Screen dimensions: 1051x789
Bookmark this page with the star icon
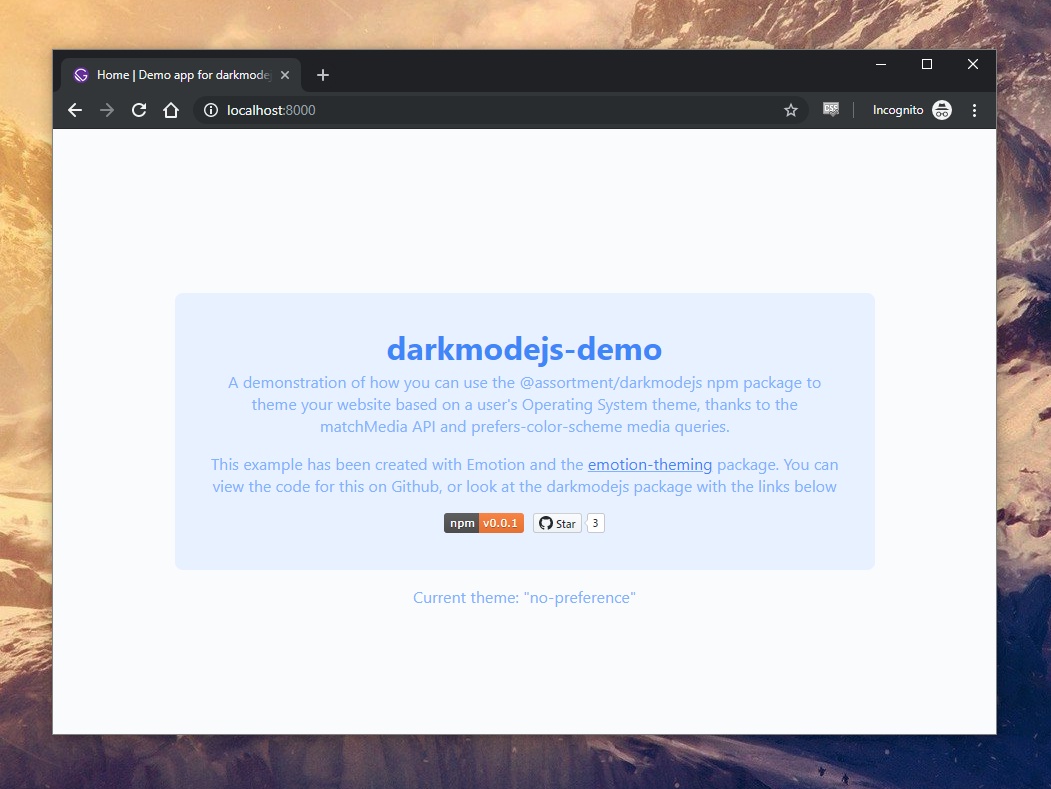pyautogui.click(x=791, y=111)
